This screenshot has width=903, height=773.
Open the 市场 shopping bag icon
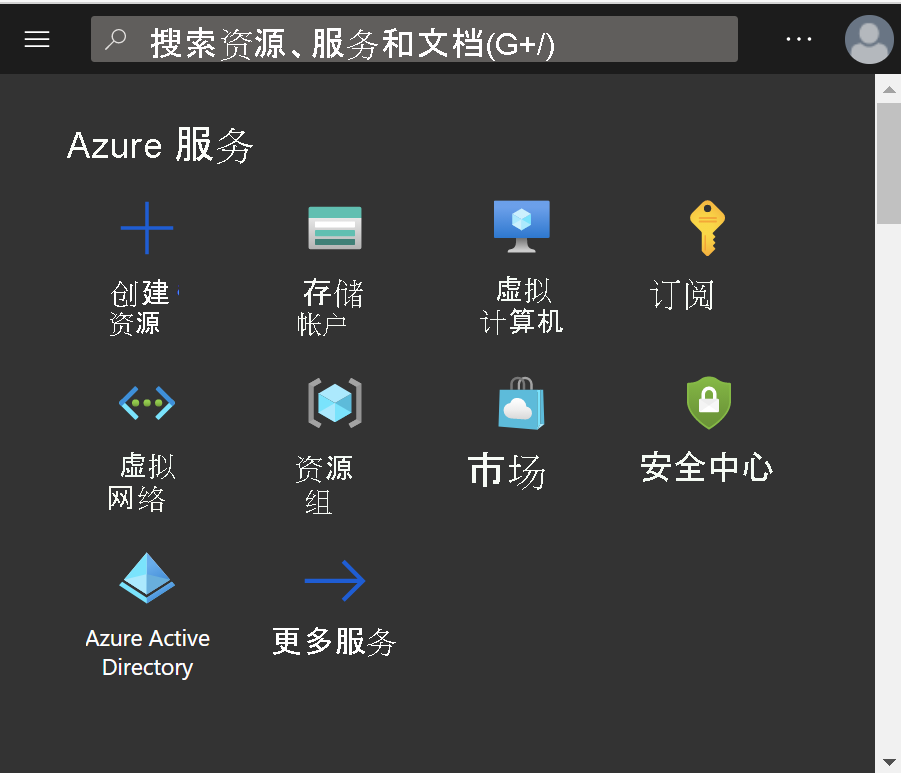coord(521,403)
